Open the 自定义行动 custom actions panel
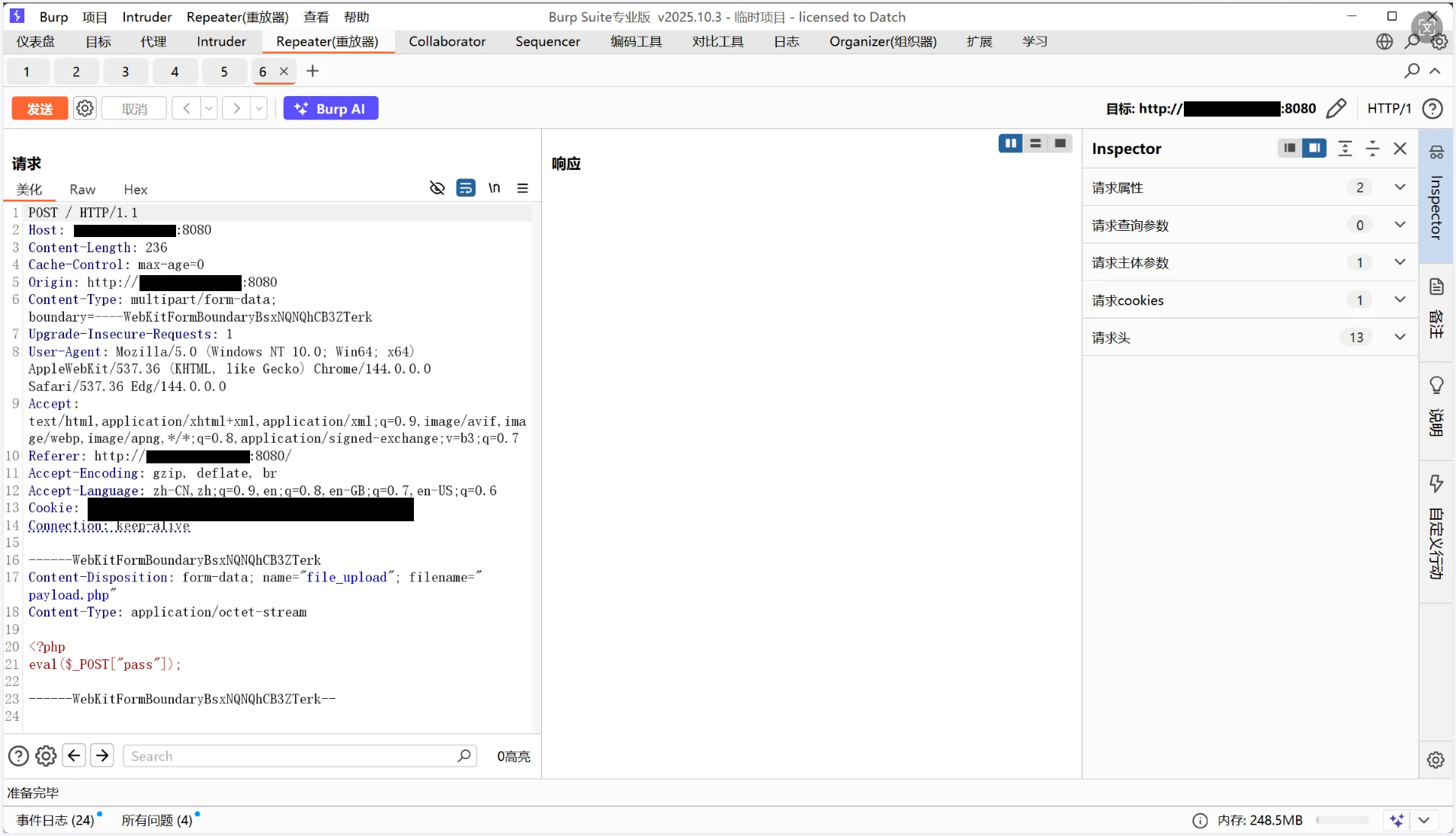This screenshot has height=836, width=1456. [x=1436, y=526]
